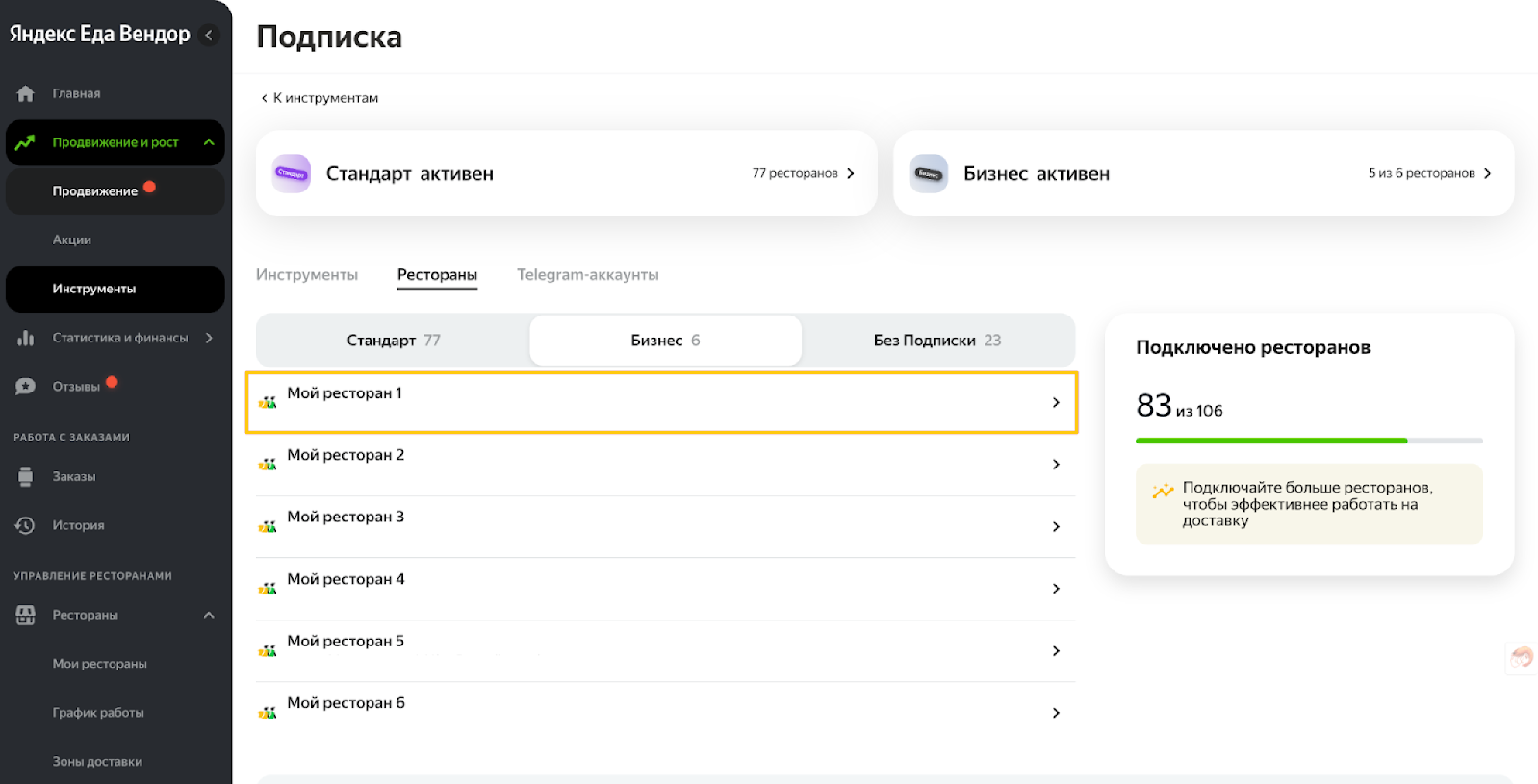Screen dimensions: 1538x784
Task: Click the Мой ресторан 2 name
Action: 346,455
